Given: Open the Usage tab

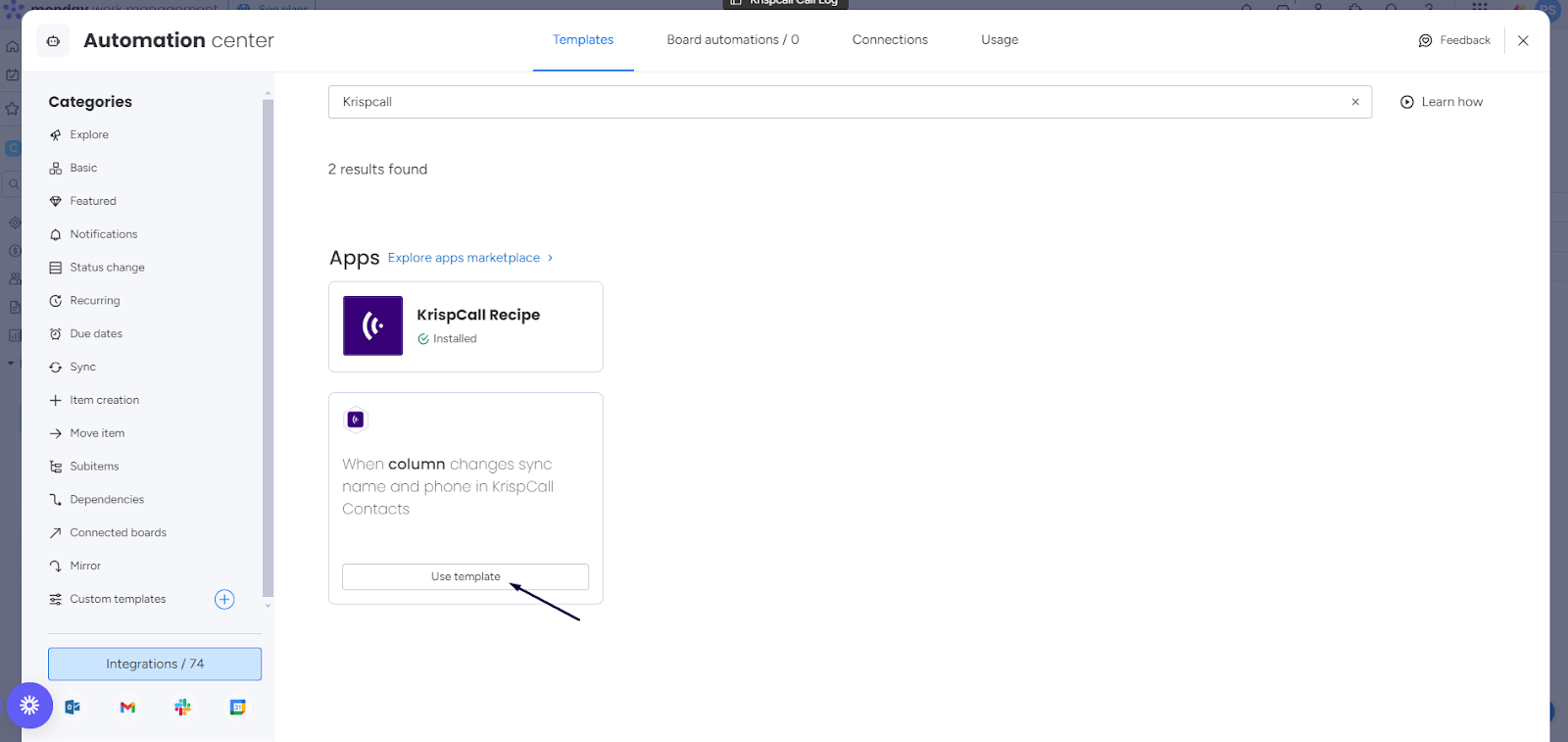Looking at the screenshot, I should 1000,40.
